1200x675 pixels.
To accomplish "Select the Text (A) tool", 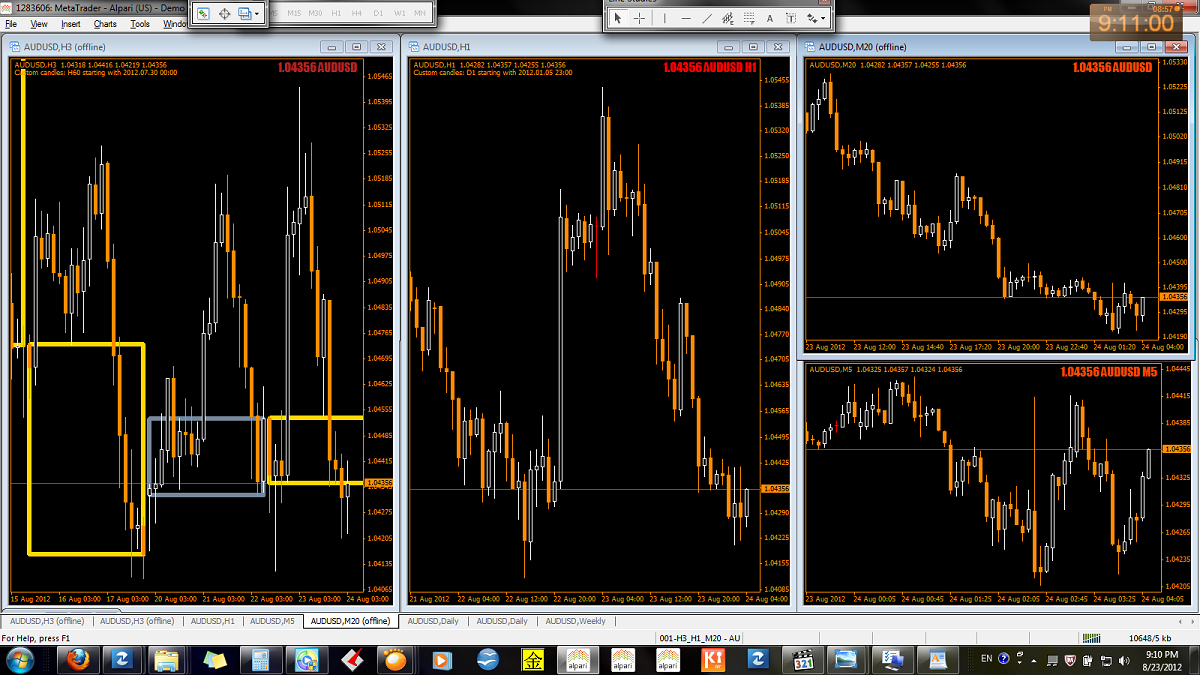I will click(x=770, y=18).
